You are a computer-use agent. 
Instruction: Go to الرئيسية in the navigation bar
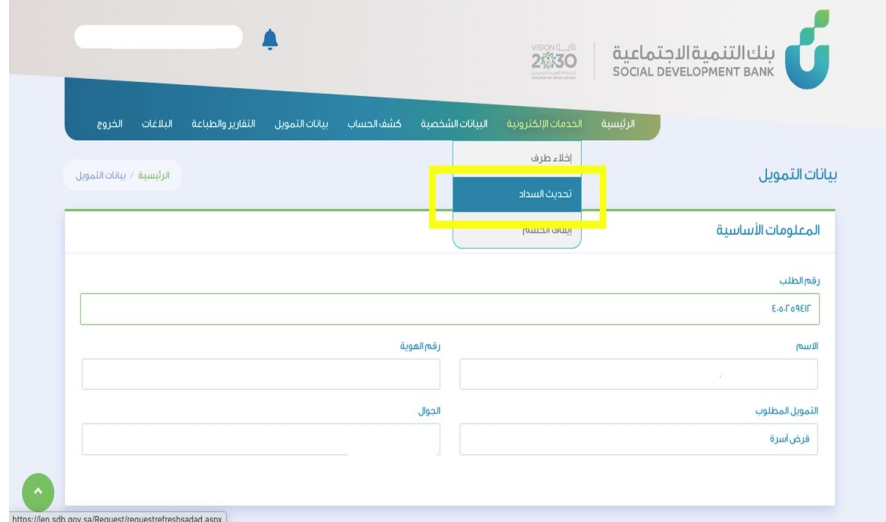(617, 123)
